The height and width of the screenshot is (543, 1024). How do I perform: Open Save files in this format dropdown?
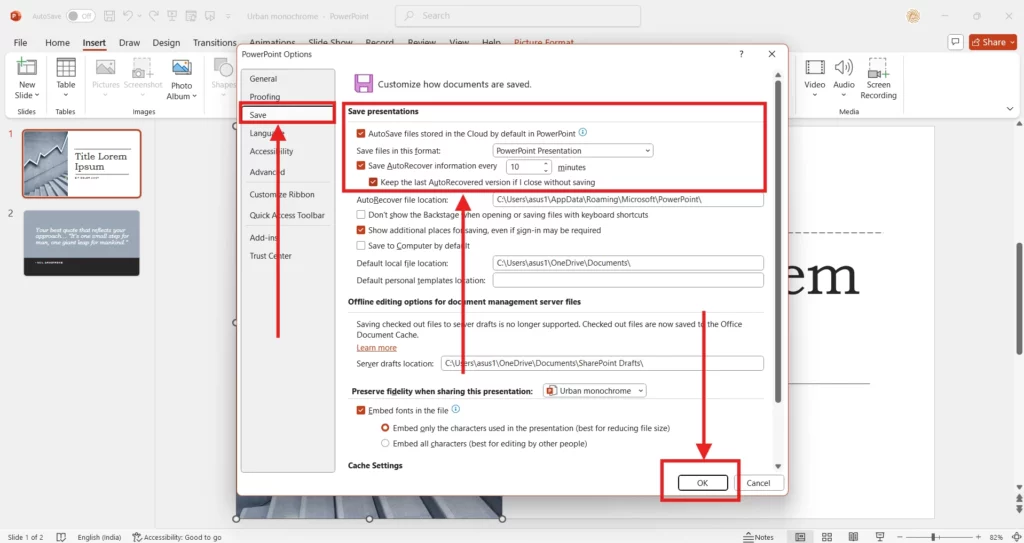tap(573, 151)
